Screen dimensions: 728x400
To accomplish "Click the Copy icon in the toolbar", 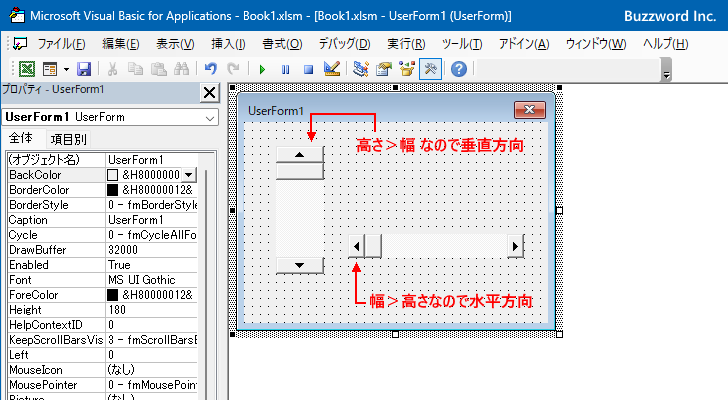I will click(x=135, y=70).
